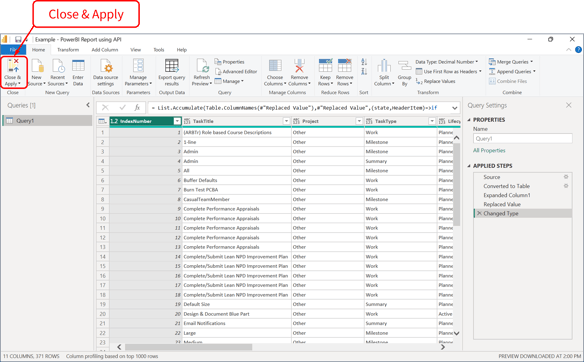Click Replace Values in the ribbon
The image size is (584, 362).
[x=435, y=81]
